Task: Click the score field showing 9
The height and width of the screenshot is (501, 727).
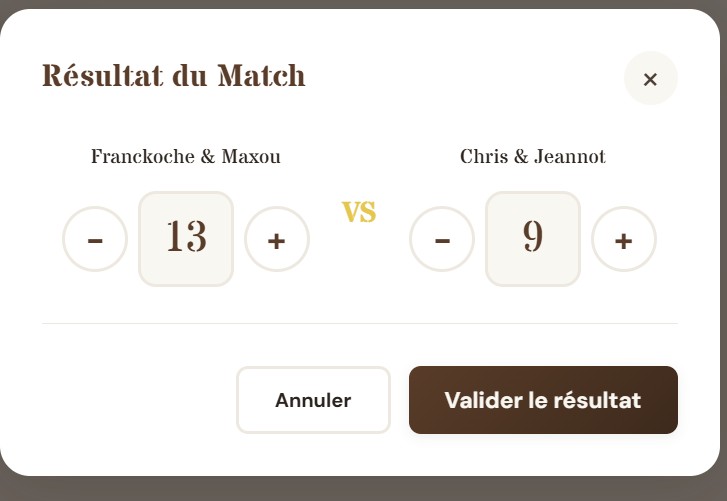Action: click(x=533, y=238)
